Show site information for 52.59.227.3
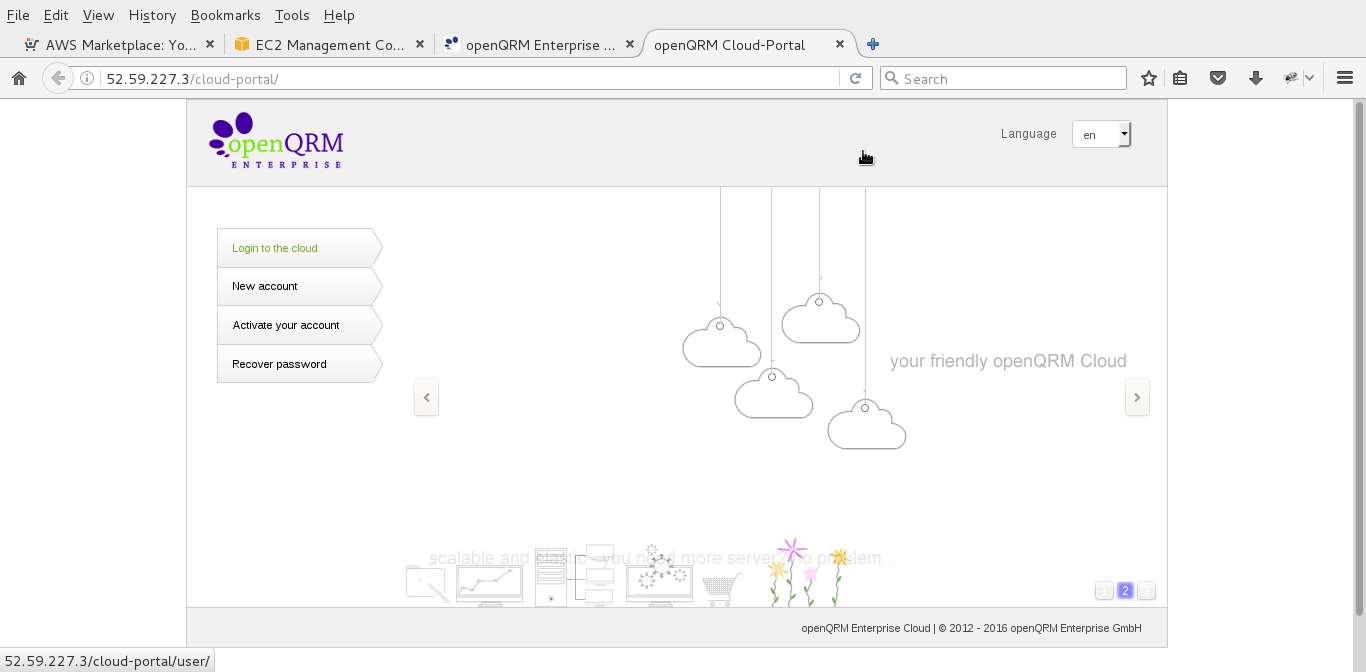The height and width of the screenshot is (672, 1366). coord(87,78)
